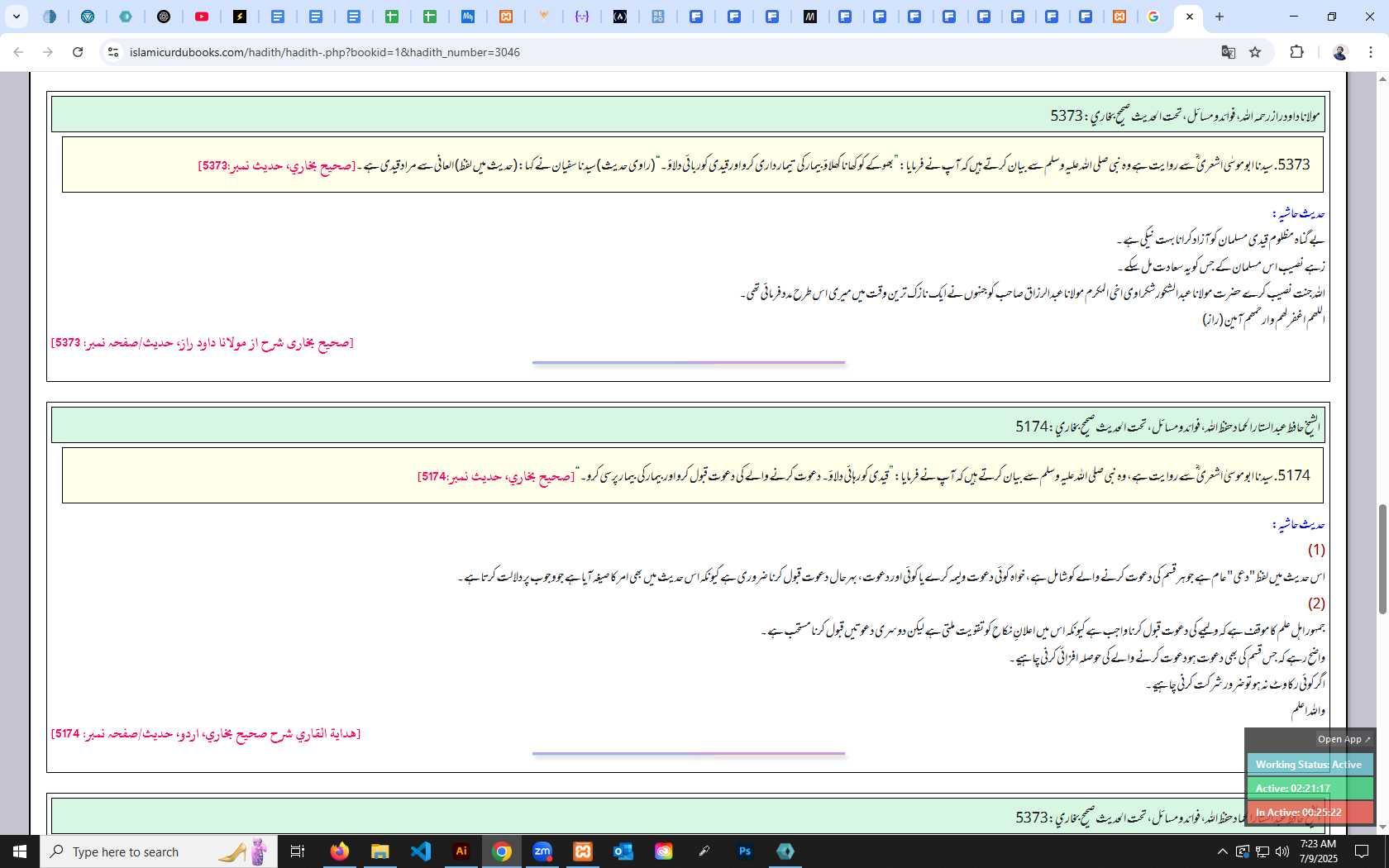
Task: Click hadith 5174 red reference link
Action: coord(496,476)
